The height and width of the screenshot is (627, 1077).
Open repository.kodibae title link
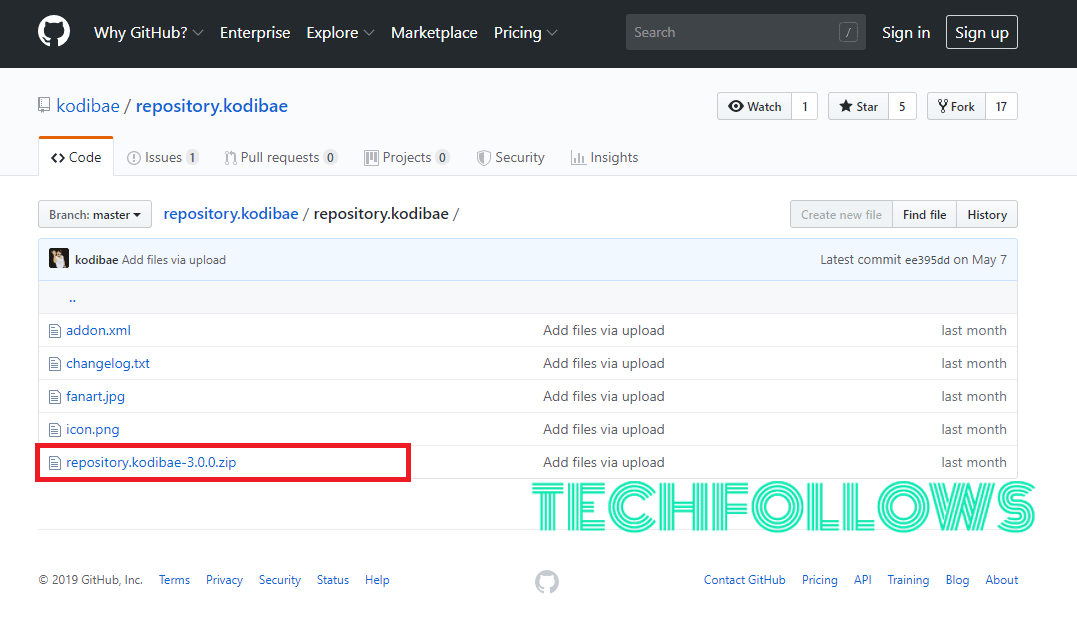coord(212,106)
